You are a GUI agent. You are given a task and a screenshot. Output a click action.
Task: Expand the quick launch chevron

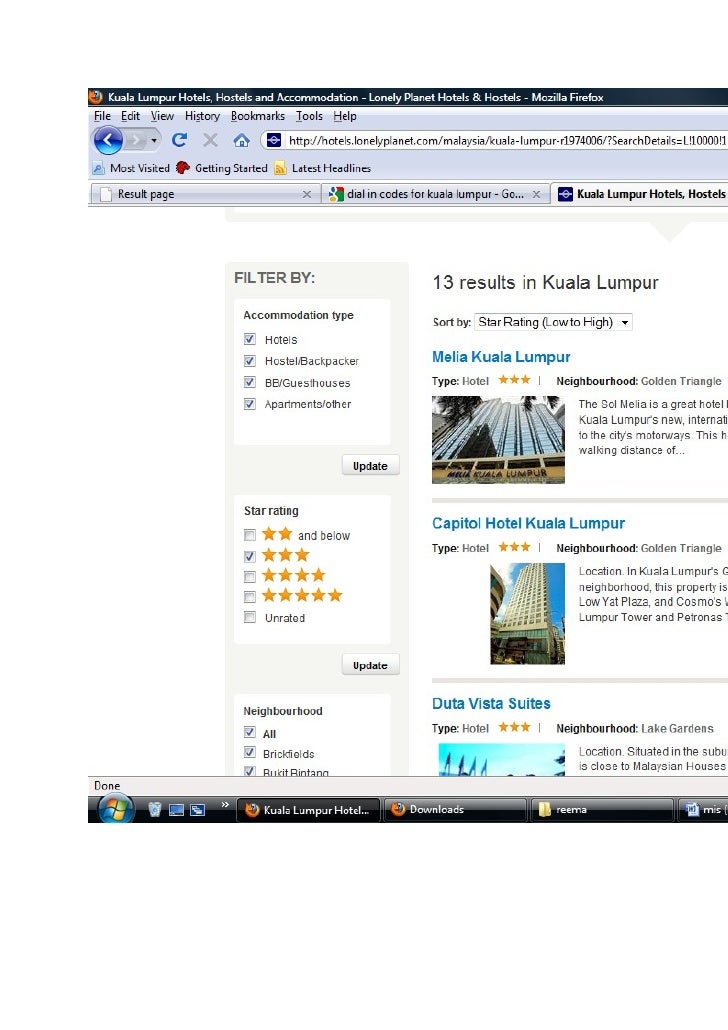click(x=225, y=805)
